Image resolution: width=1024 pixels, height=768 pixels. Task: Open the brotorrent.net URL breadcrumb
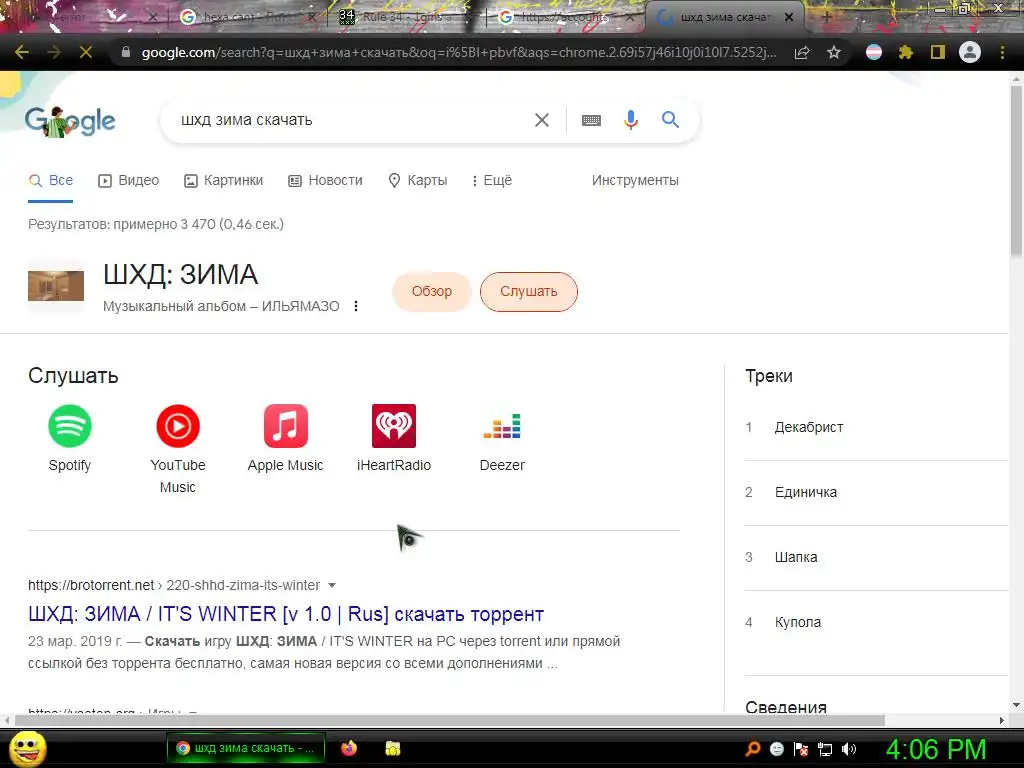(x=174, y=585)
